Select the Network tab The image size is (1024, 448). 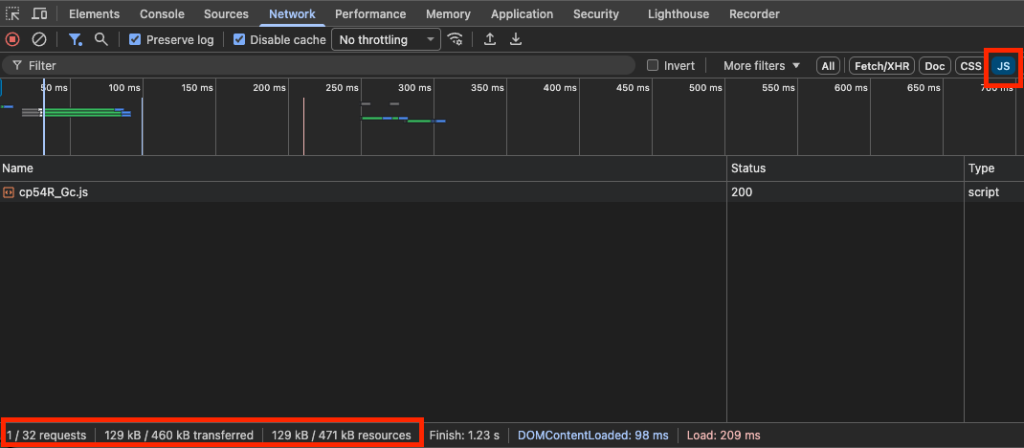pyautogui.click(x=292, y=14)
